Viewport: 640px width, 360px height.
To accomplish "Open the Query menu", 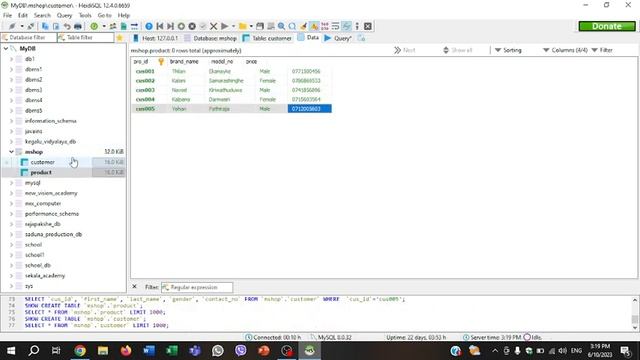I will click(64, 15).
